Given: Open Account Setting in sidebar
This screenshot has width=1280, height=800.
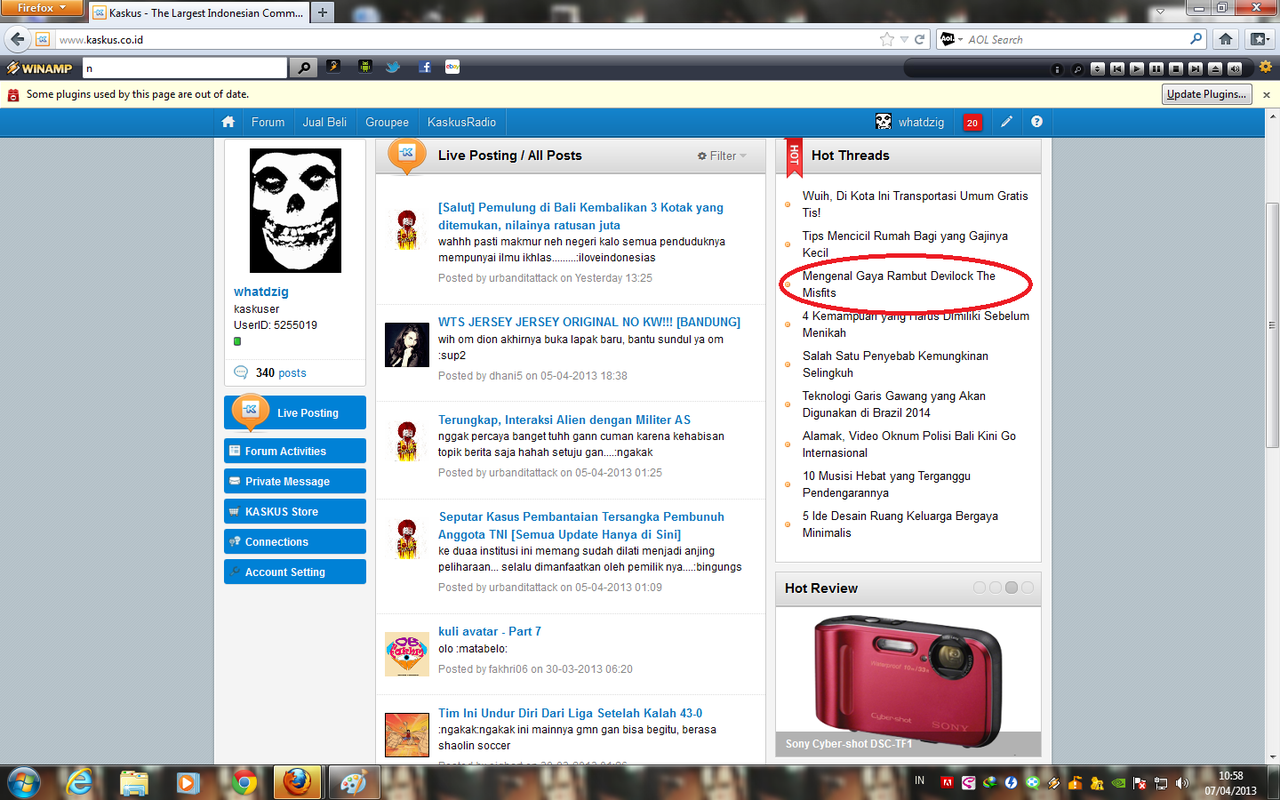Looking at the screenshot, I should [295, 572].
